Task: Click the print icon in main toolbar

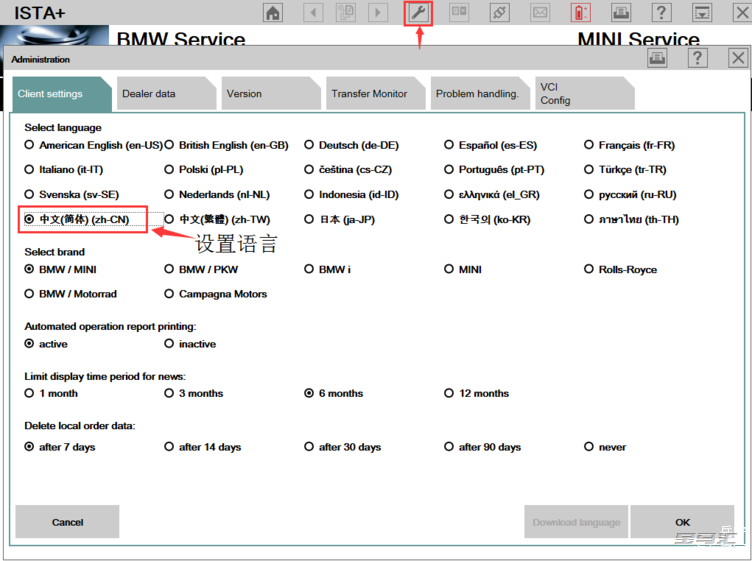Action: point(621,12)
